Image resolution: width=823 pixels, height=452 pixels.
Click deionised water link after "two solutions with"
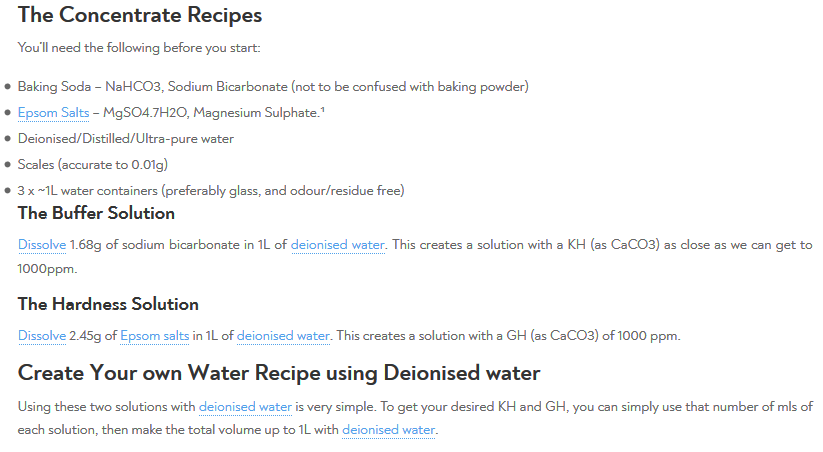pyautogui.click(x=245, y=407)
